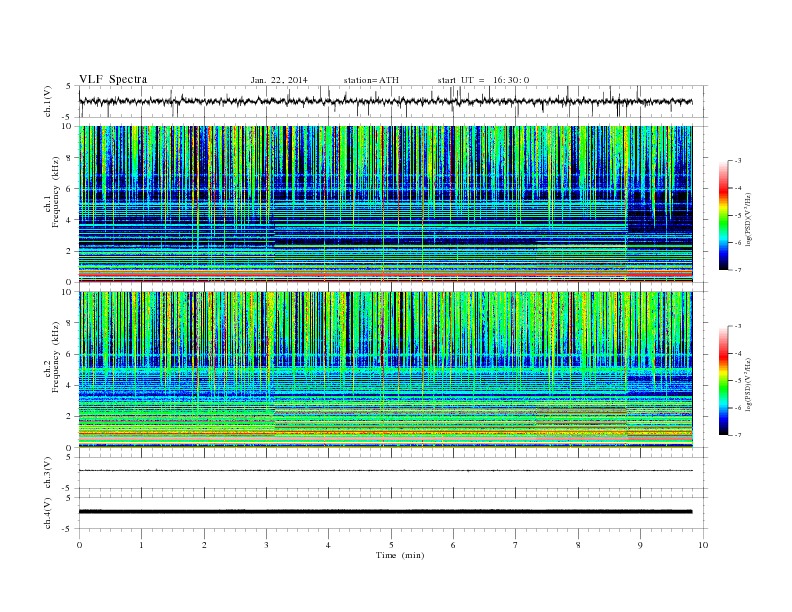Click the 'Time (min)' axis title
Image resolution: width=792 pixels, height=612 pixels.
coord(400,555)
